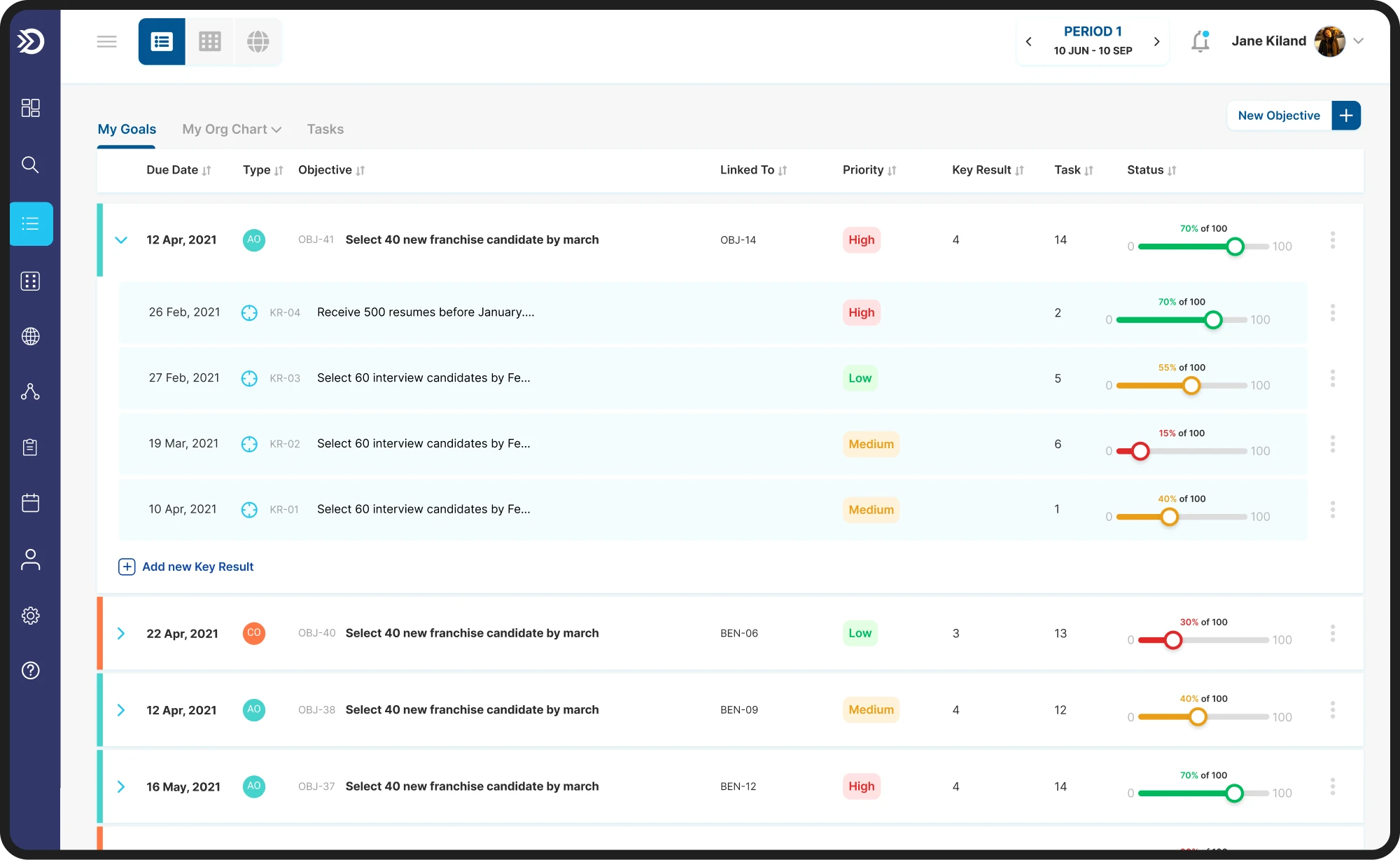This screenshot has height=860, width=1400.
Task: Open more options for OBJ-37 row
Action: point(1333,787)
